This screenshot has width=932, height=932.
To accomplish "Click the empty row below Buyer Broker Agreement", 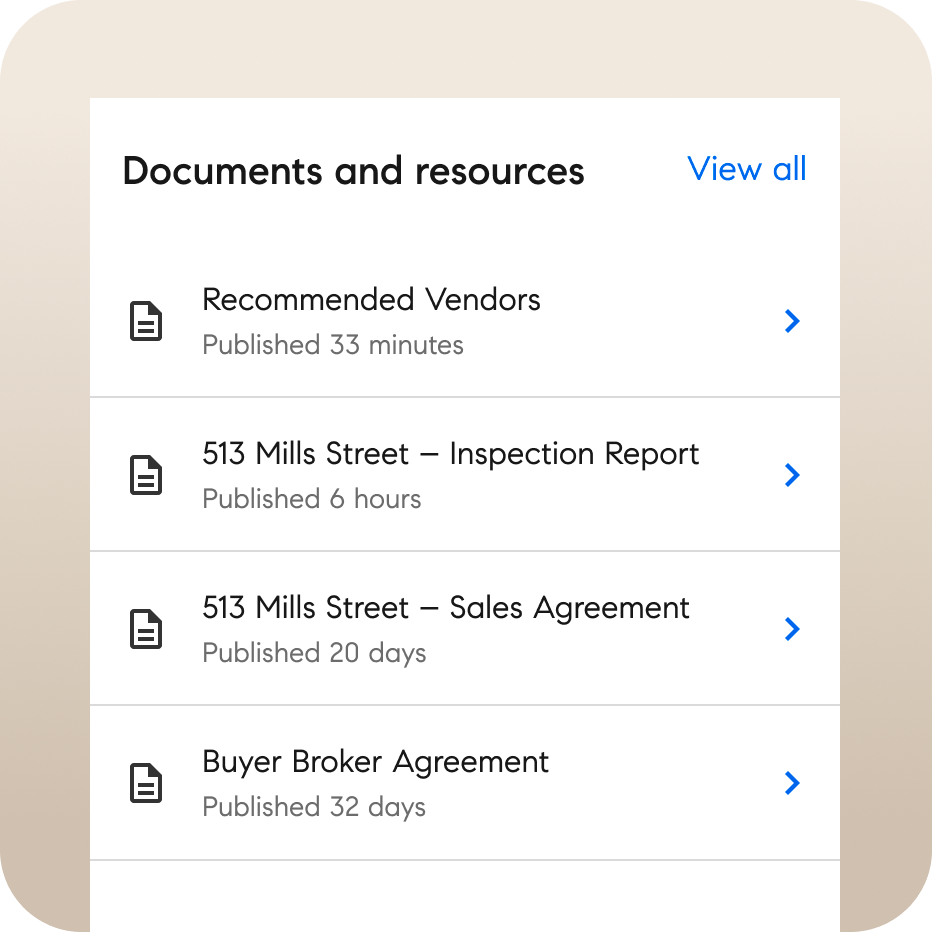I will point(464,896).
